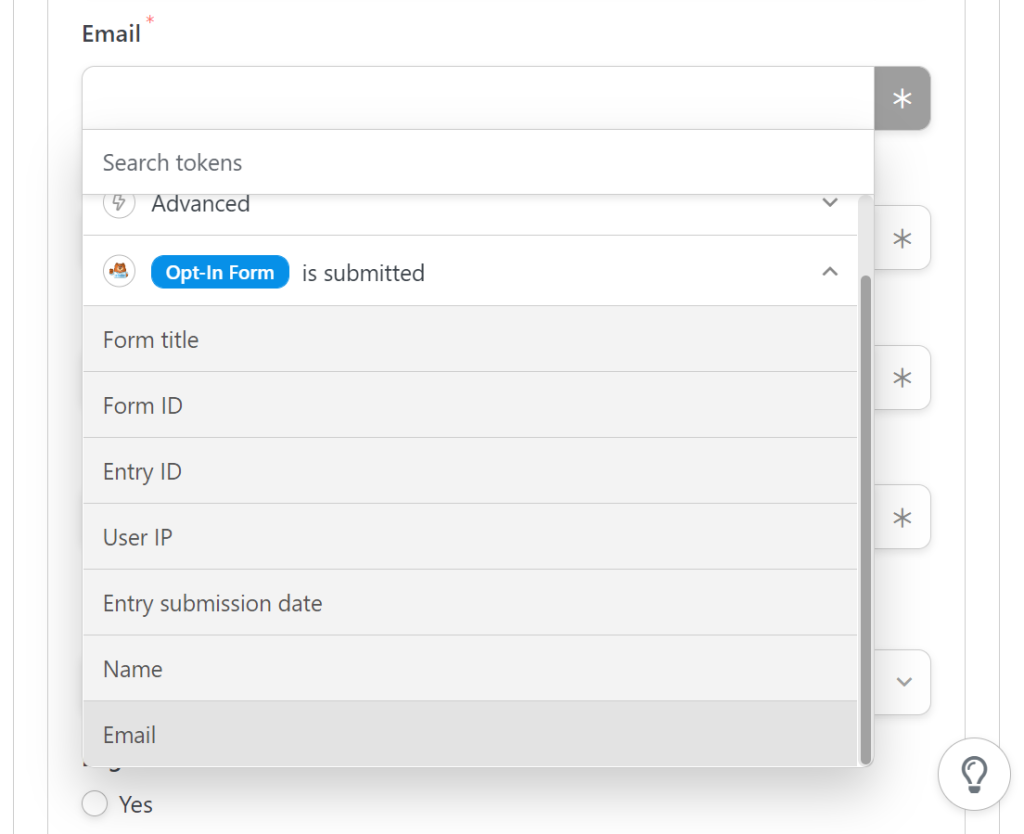Open the lightbulb help button

[974, 774]
